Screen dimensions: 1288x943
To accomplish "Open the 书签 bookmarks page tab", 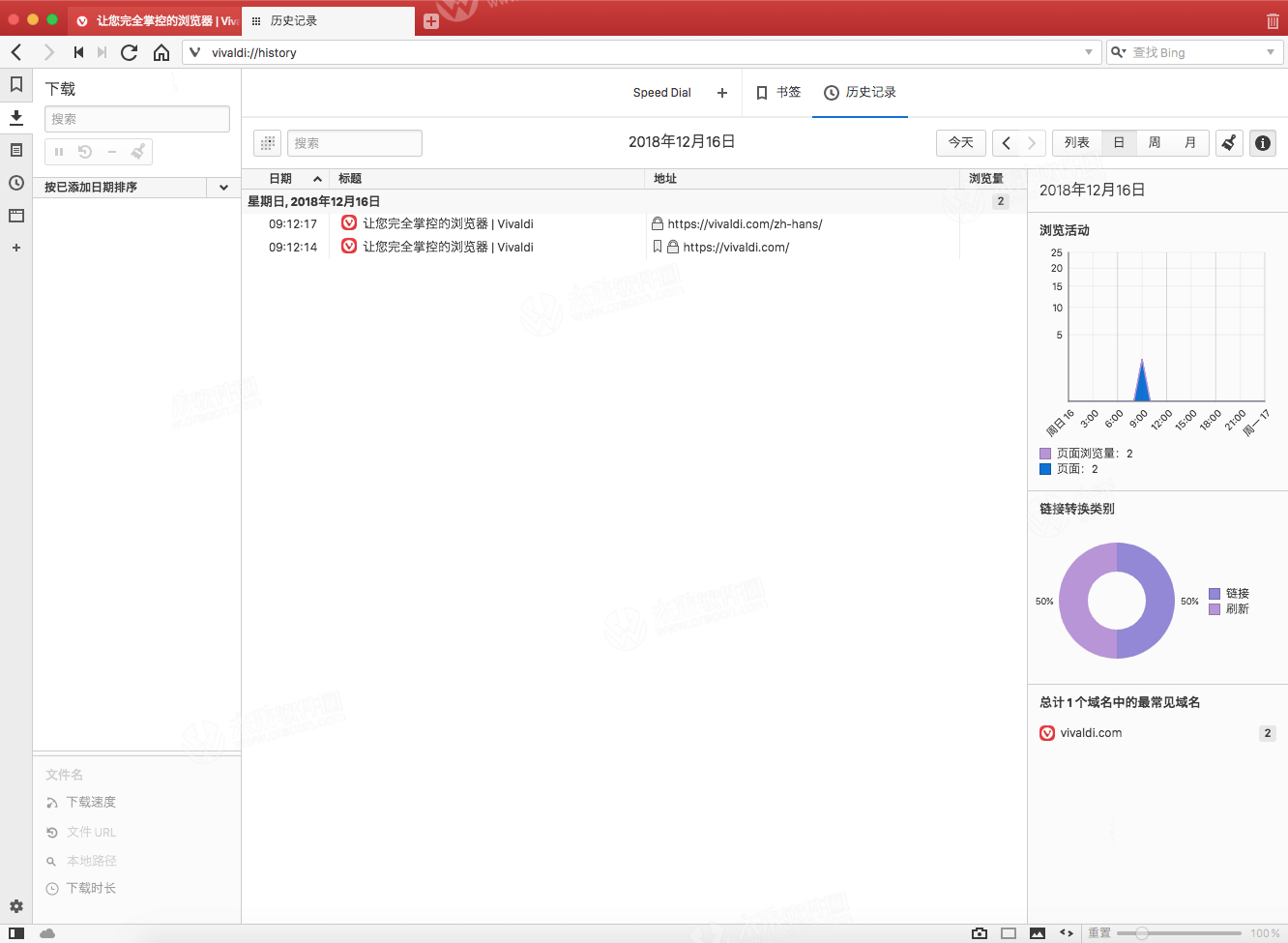I will pos(778,92).
